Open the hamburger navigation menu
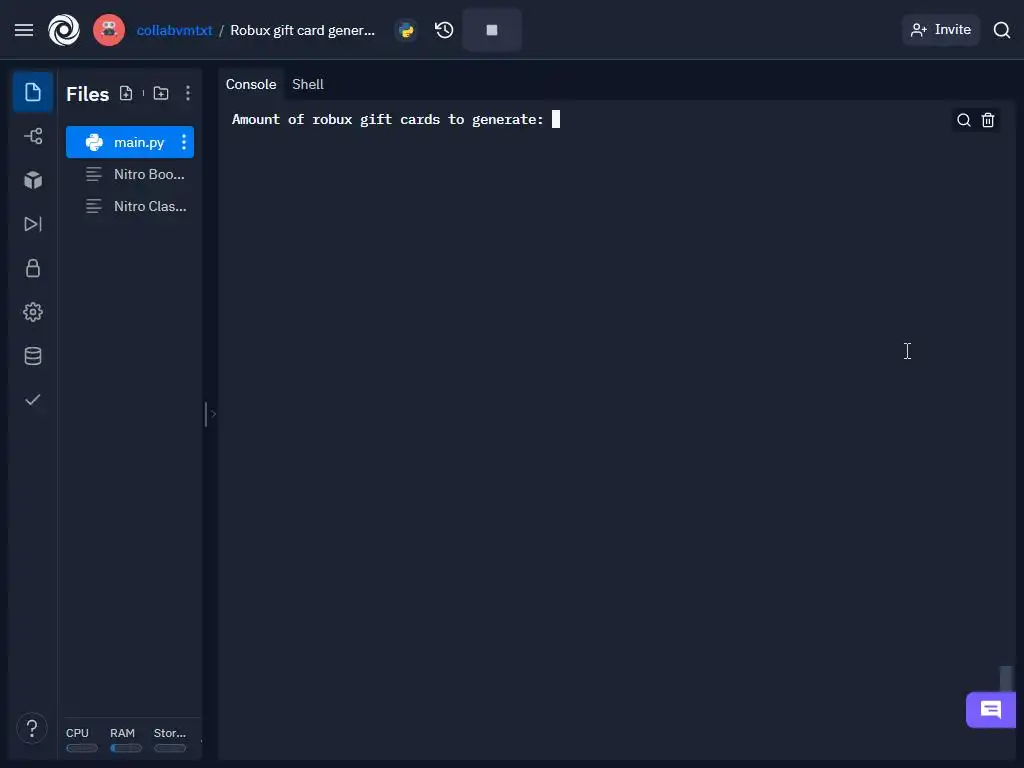Viewport: 1024px width, 768px height. click(x=24, y=30)
